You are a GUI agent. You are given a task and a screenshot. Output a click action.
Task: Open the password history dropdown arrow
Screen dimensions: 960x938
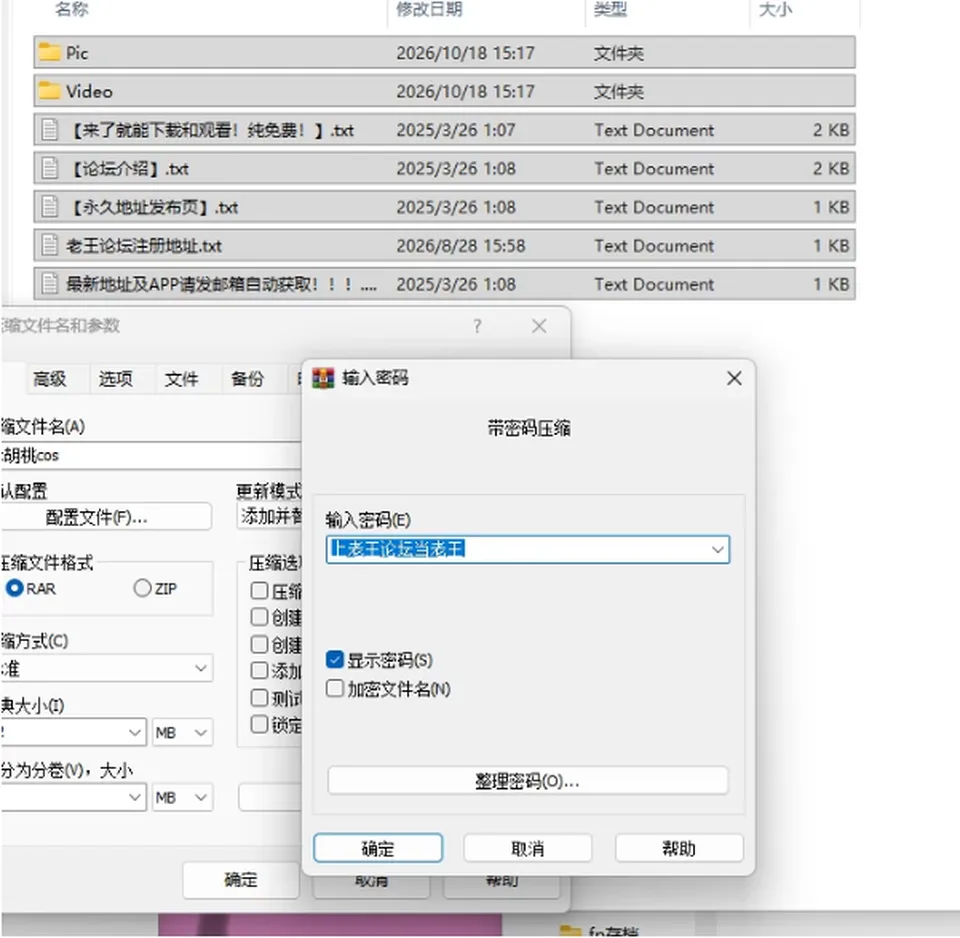[718, 549]
